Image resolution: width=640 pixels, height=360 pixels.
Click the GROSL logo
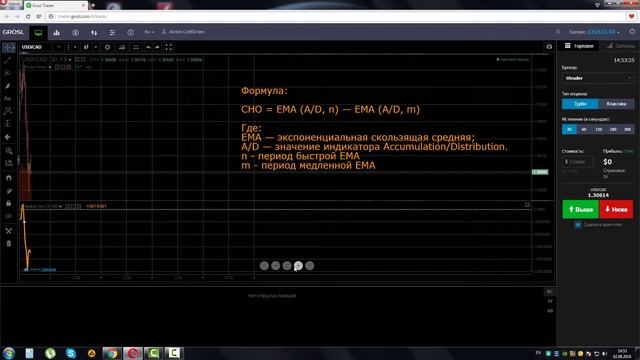click(x=13, y=32)
